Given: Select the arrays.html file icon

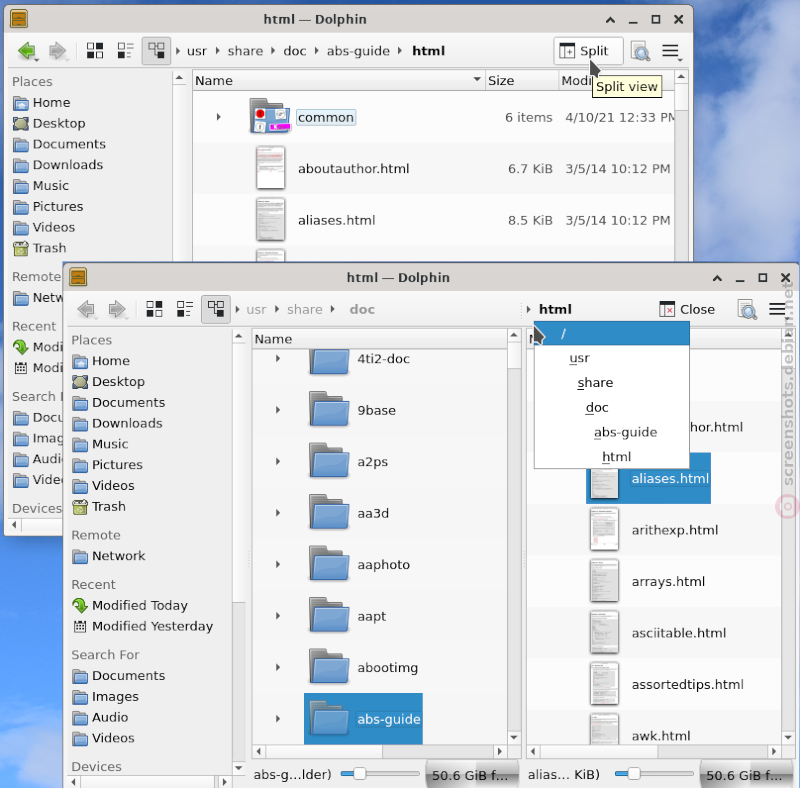Looking at the screenshot, I should click(x=604, y=581).
